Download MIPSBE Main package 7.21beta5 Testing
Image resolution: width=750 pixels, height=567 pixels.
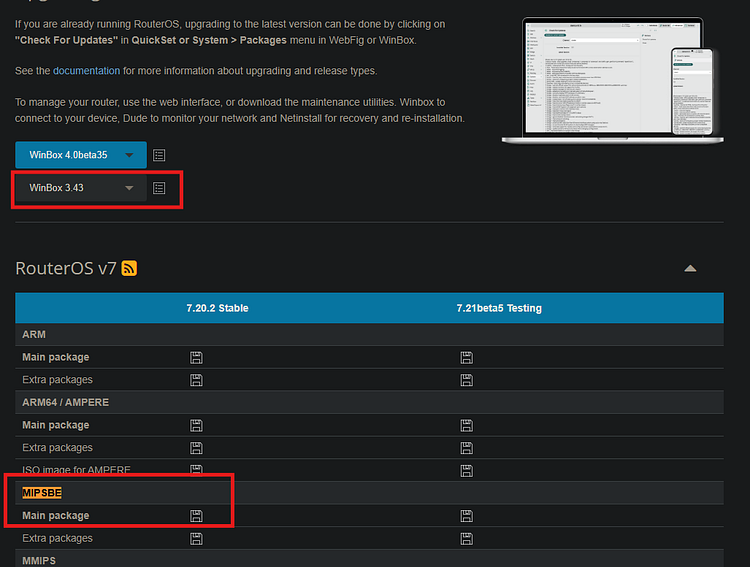pos(466,516)
